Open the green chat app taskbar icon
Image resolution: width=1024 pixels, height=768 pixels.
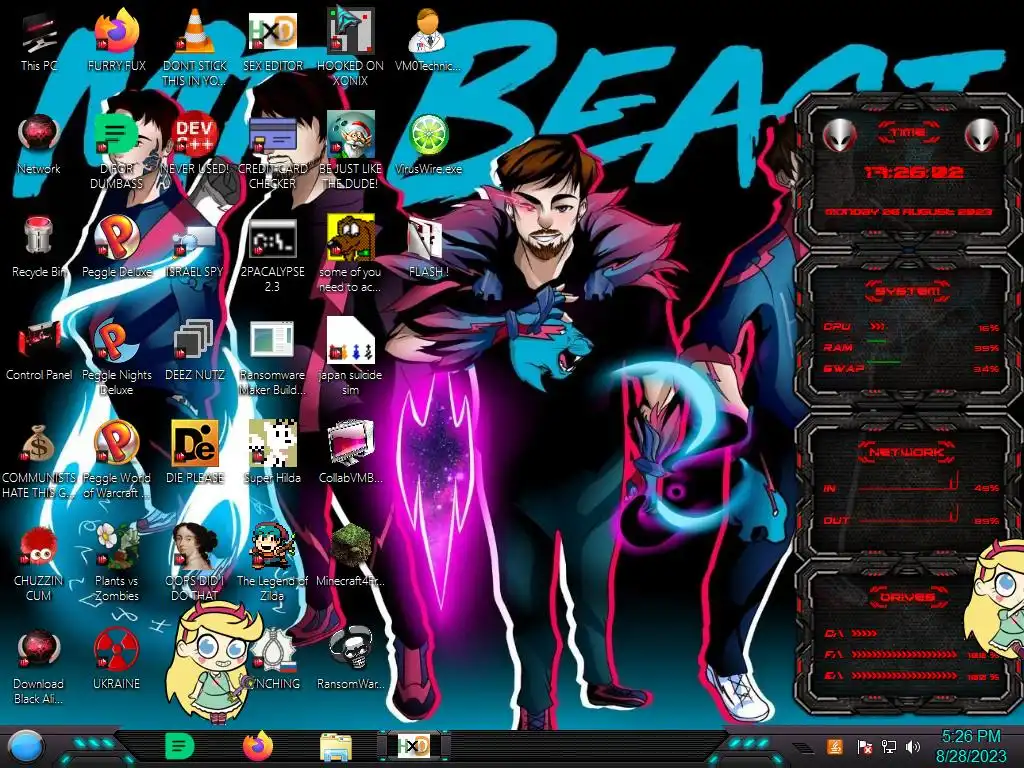(x=180, y=746)
